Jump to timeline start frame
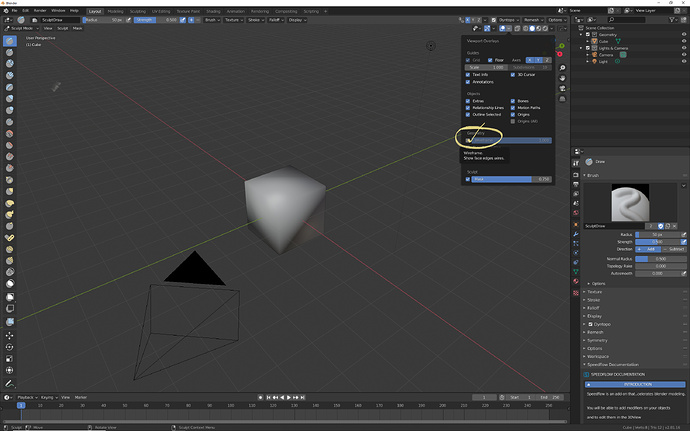690x431 pixels. coord(268,398)
